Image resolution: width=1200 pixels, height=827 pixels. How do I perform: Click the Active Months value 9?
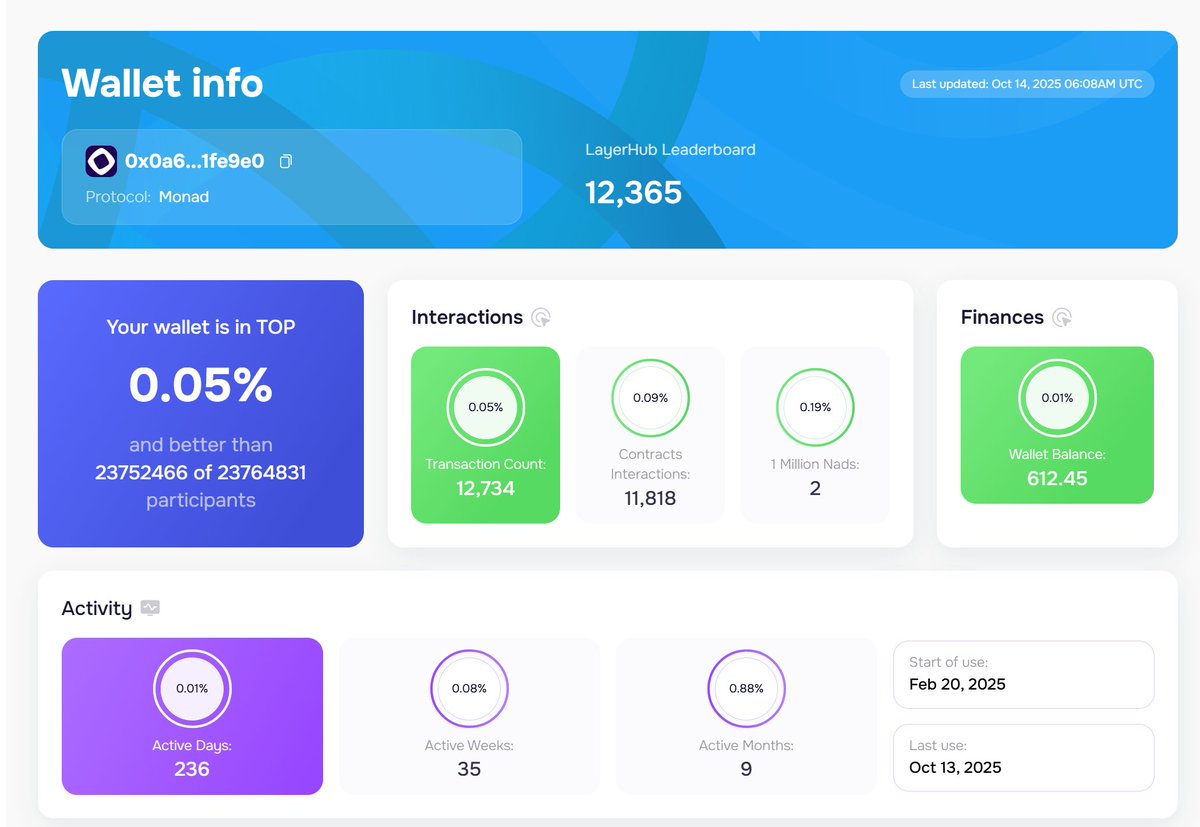746,769
